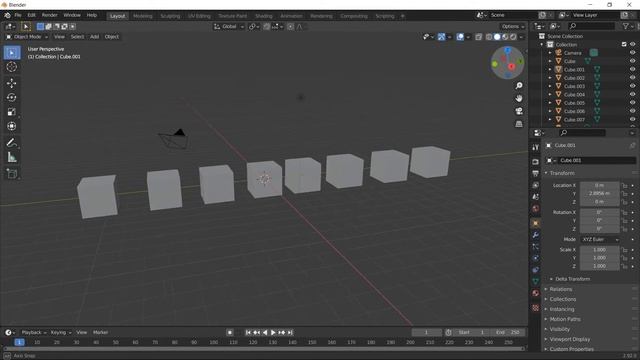Screen dimensions: 640x360
Task: Hide Cube.001 via its eye icon
Action: [632, 69]
